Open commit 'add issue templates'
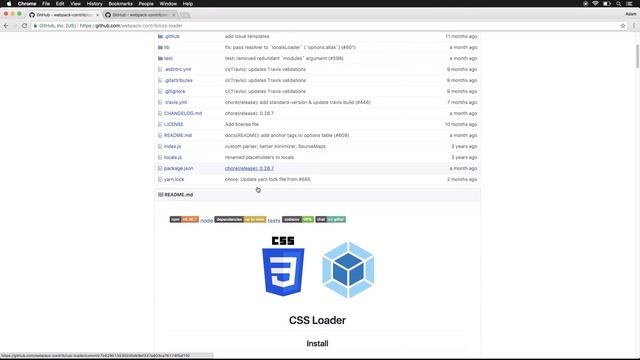The width and height of the screenshot is (640, 360). 247,36
